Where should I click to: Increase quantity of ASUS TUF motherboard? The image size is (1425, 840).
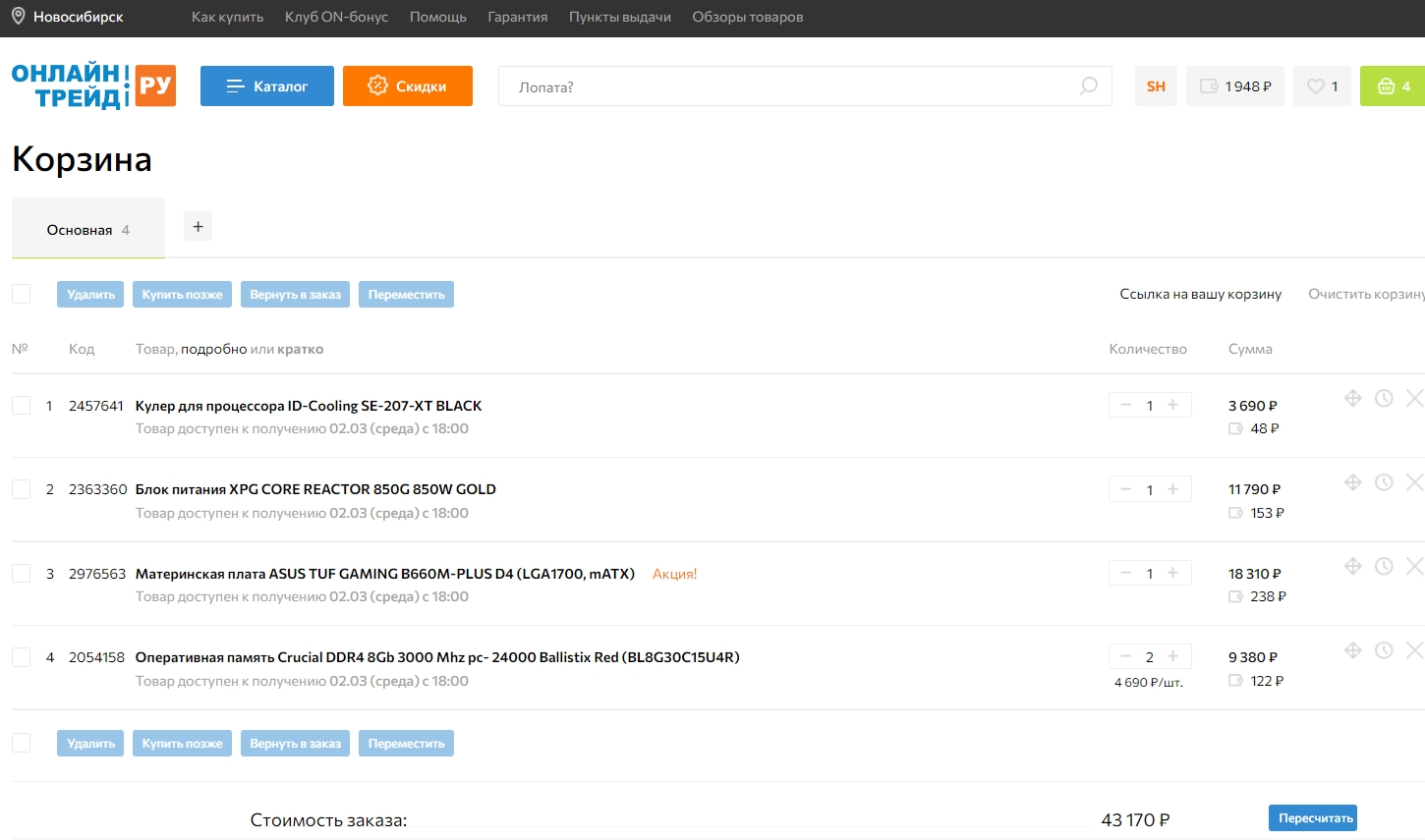(1172, 573)
